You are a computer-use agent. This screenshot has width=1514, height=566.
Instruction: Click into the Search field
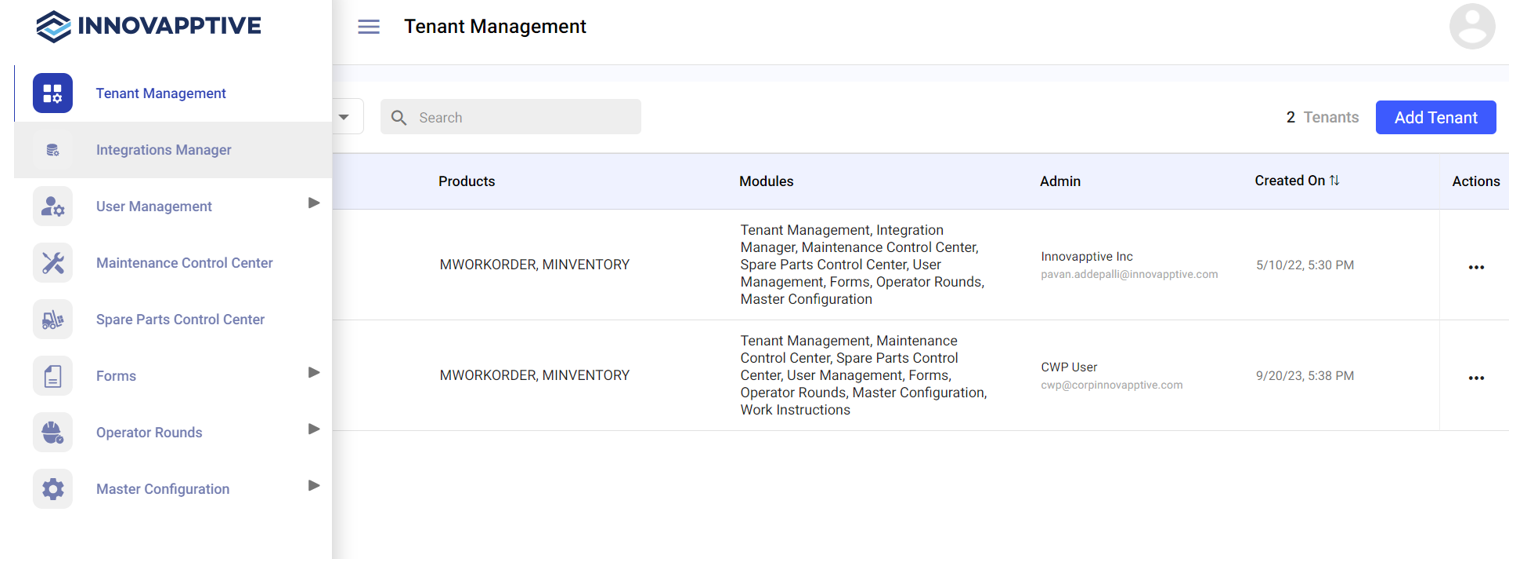click(x=511, y=117)
